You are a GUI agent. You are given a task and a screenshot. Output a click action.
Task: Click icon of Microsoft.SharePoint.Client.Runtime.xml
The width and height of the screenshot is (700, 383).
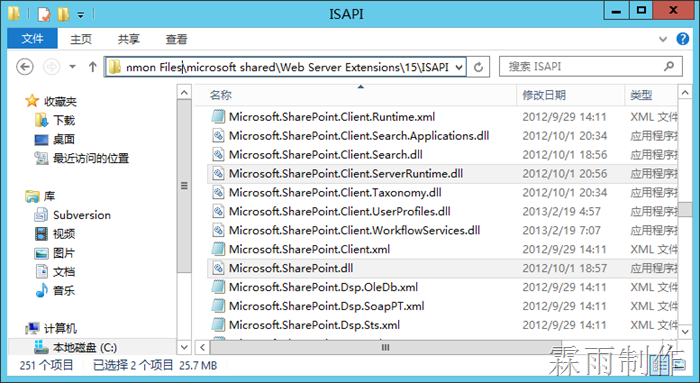(218, 117)
